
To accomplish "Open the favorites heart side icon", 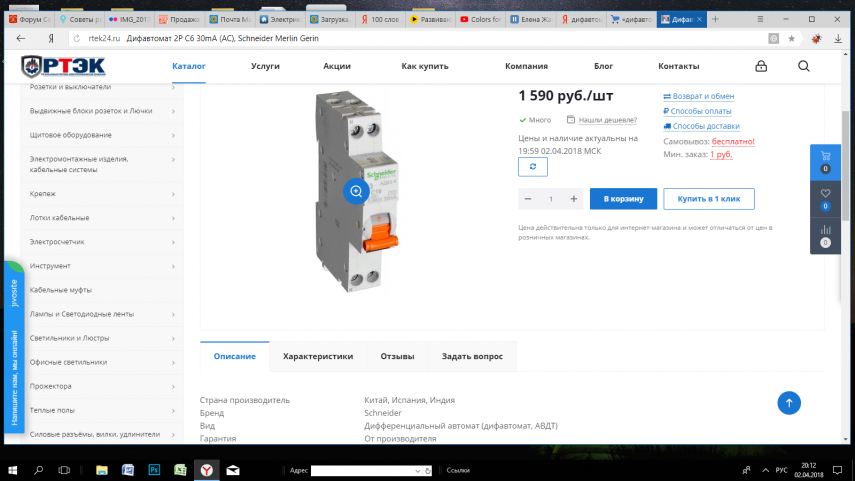I will click(825, 198).
